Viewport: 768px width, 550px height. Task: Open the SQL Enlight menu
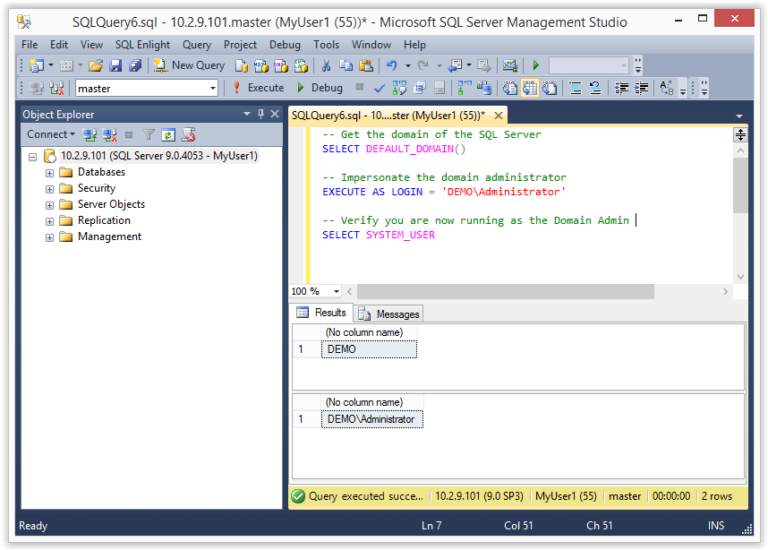[x=143, y=45]
